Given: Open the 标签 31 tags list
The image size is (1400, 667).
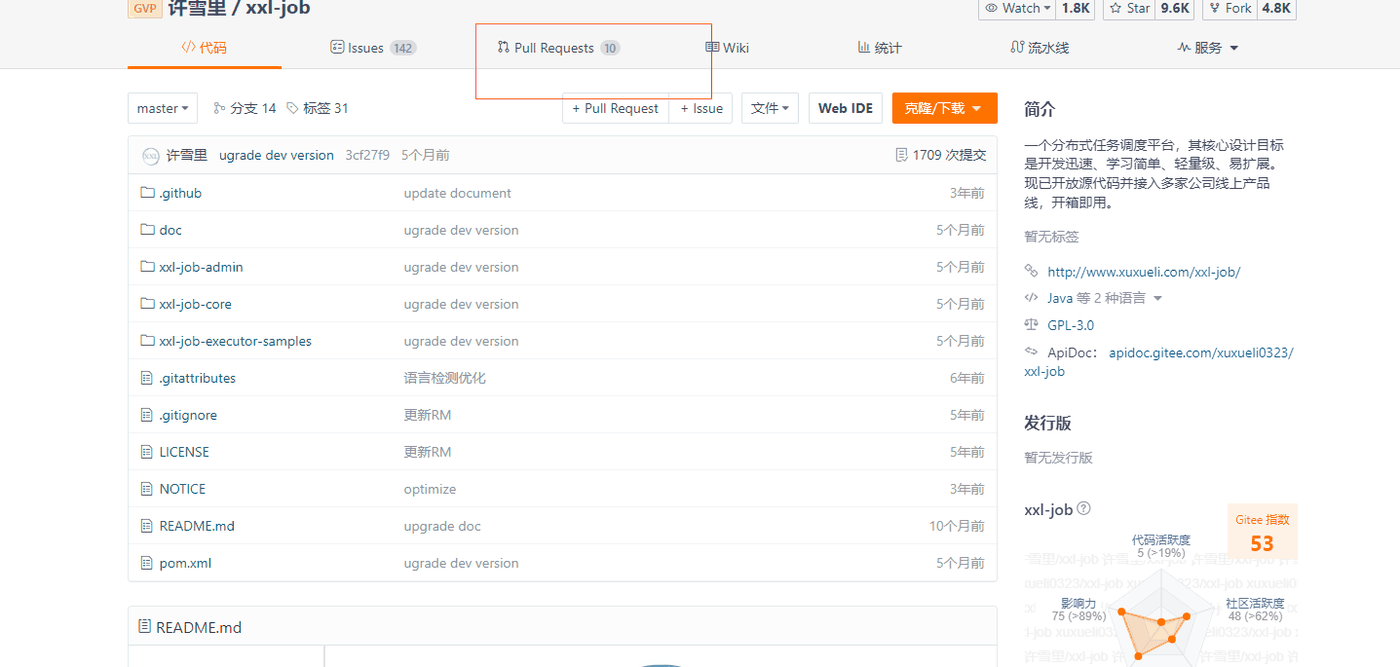Looking at the screenshot, I should [x=317, y=108].
